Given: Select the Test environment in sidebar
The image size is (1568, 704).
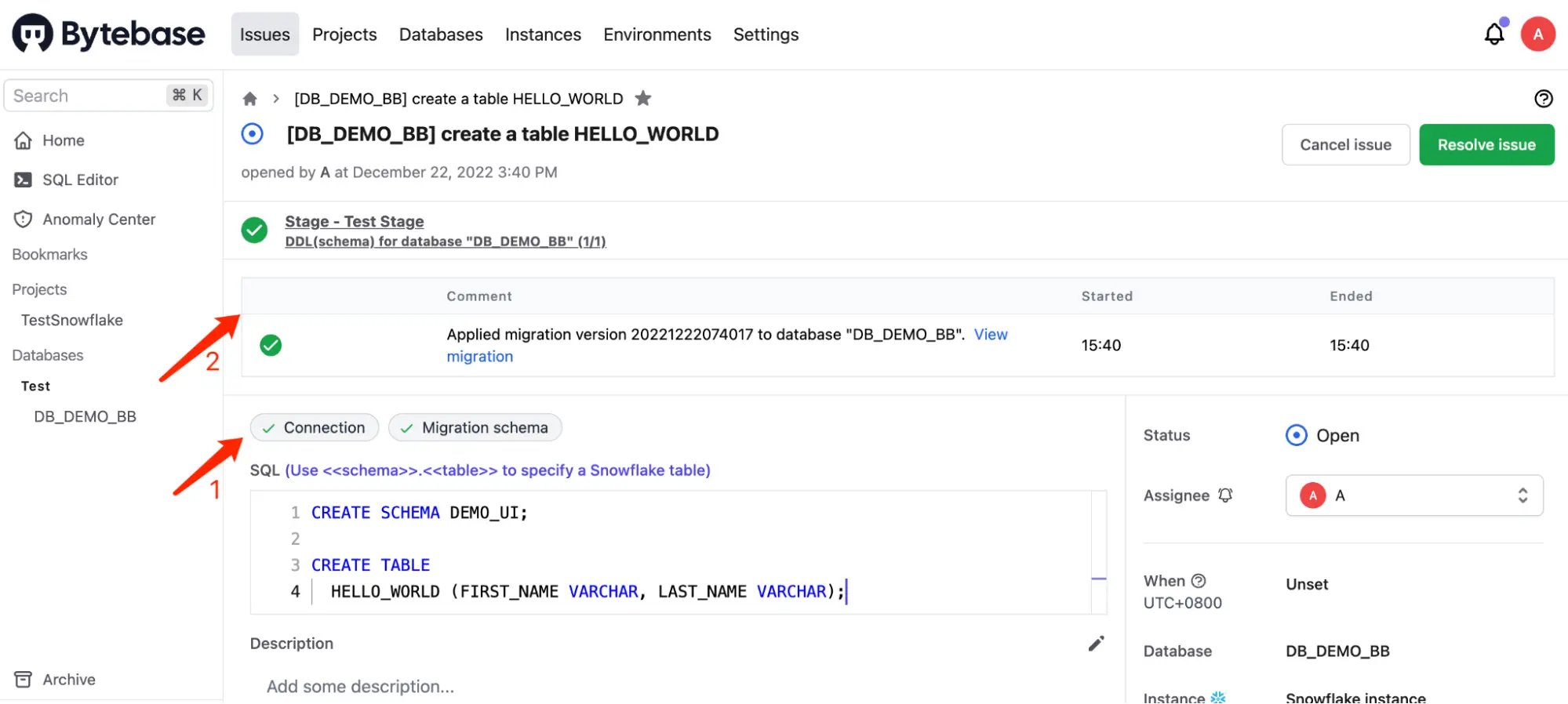Looking at the screenshot, I should (35, 386).
